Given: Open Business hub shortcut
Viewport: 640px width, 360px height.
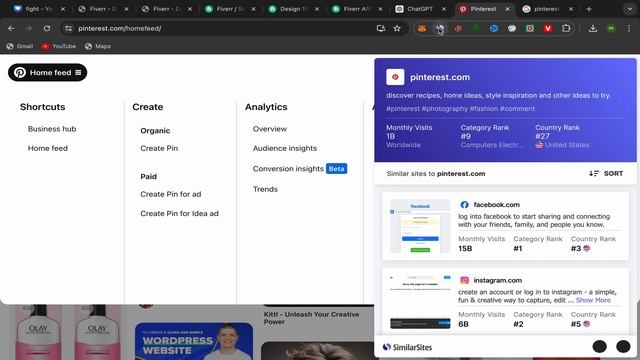Looking at the screenshot, I should 52,129.
